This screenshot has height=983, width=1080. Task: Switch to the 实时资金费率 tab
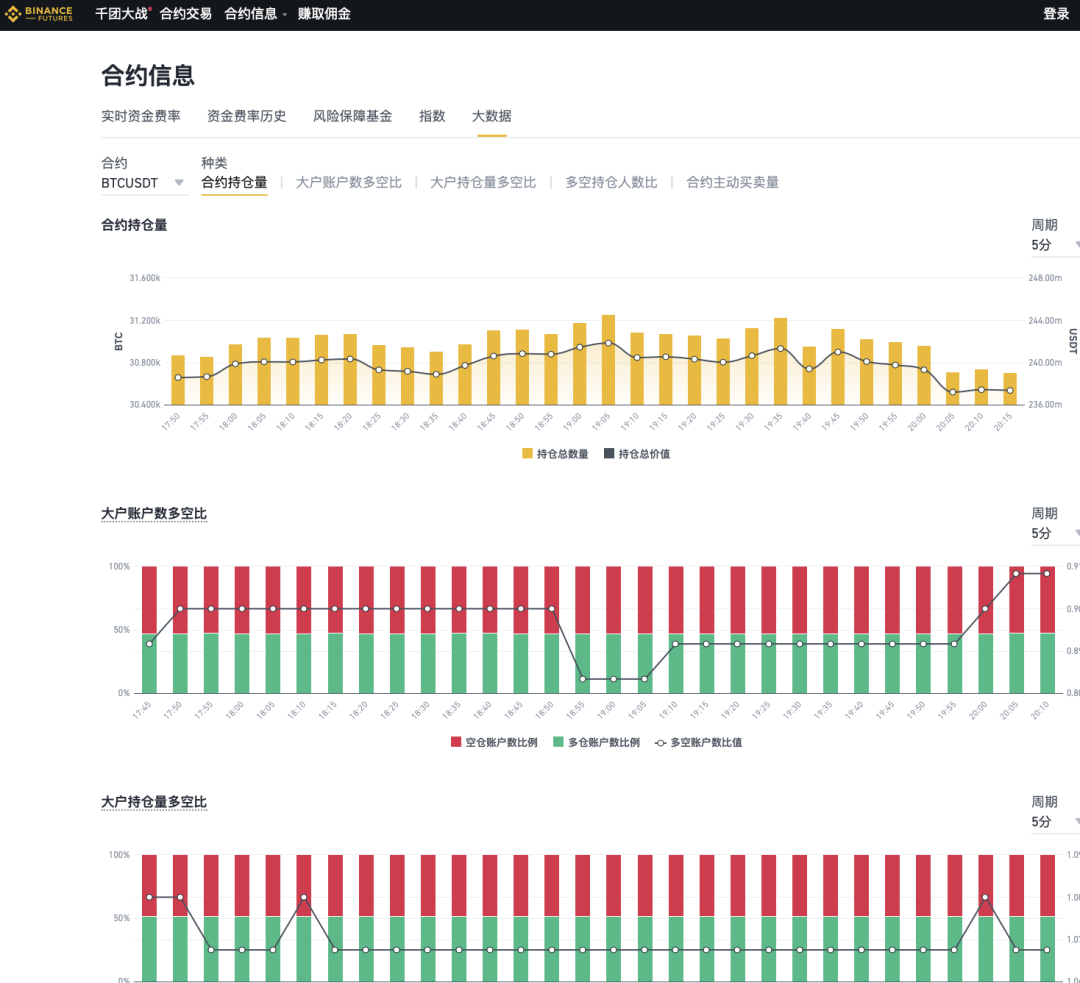point(141,115)
